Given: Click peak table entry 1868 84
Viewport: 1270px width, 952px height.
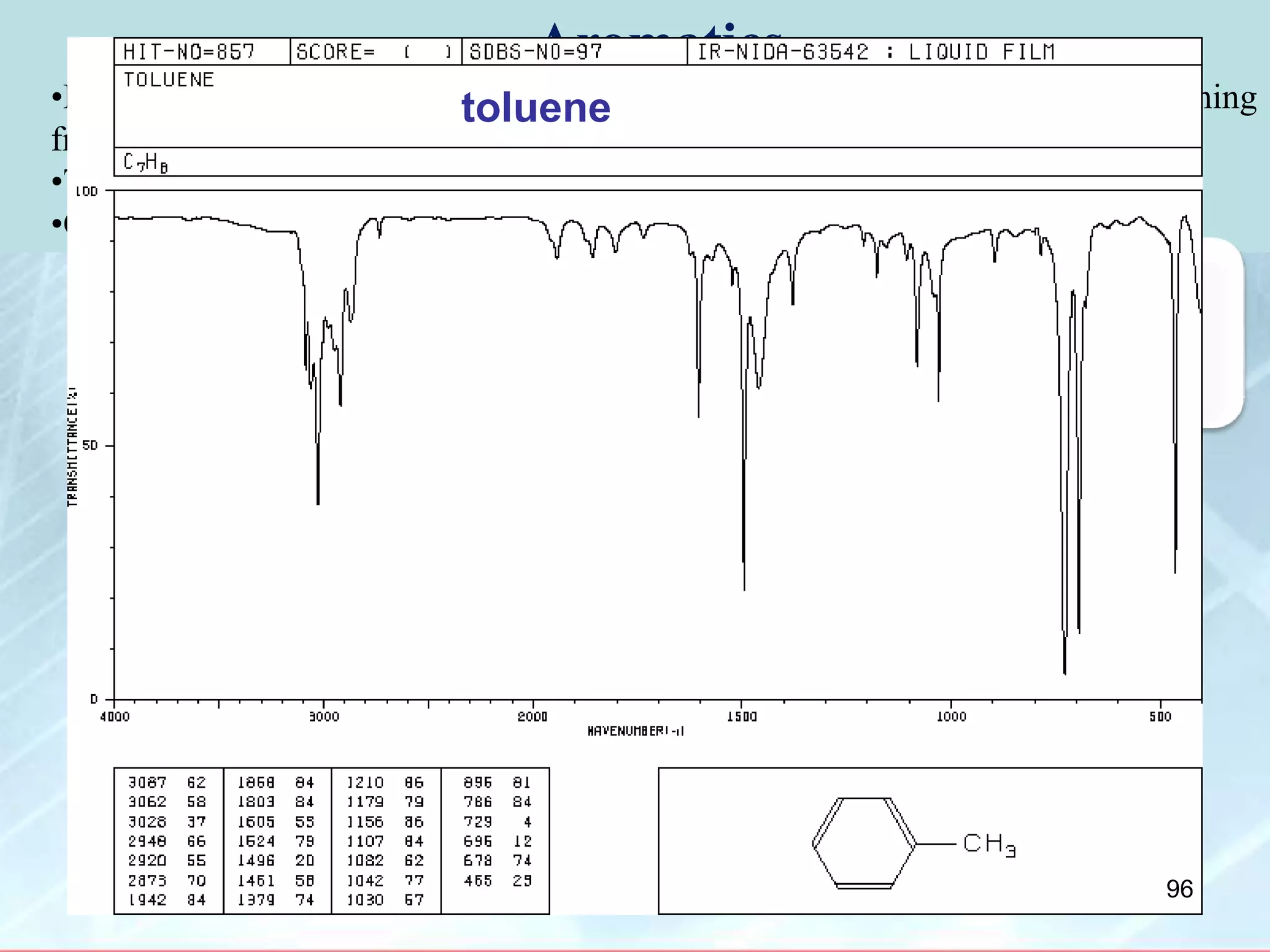Looking at the screenshot, I should point(276,782).
